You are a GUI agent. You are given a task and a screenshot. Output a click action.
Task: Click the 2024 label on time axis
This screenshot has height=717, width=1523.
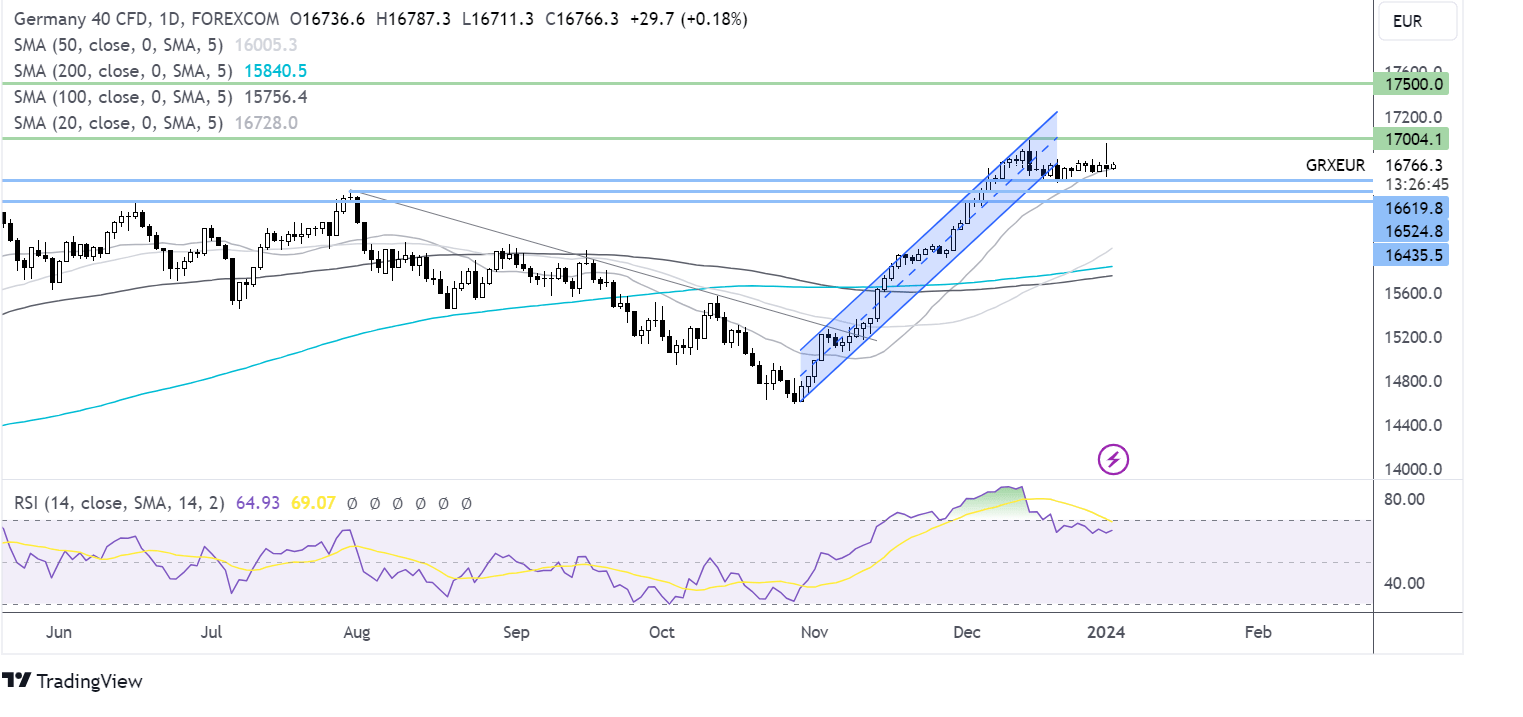click(x=1106, y=633)
